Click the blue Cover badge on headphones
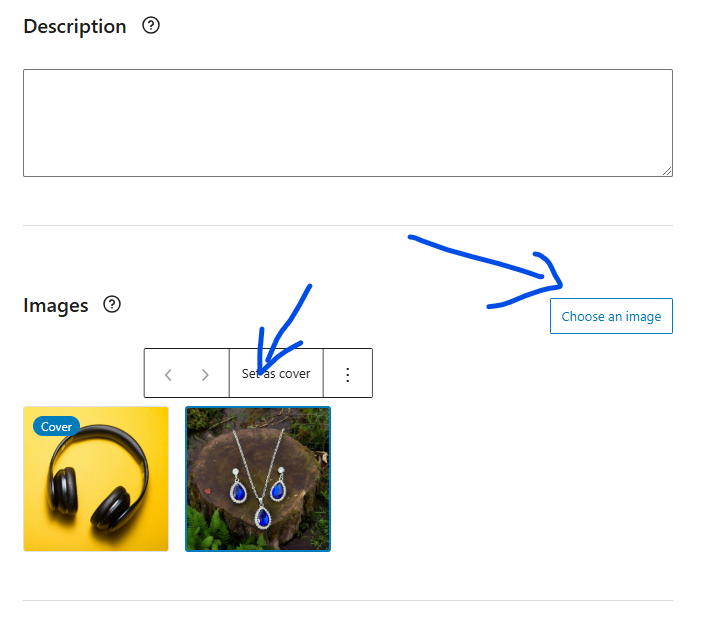 56,427
